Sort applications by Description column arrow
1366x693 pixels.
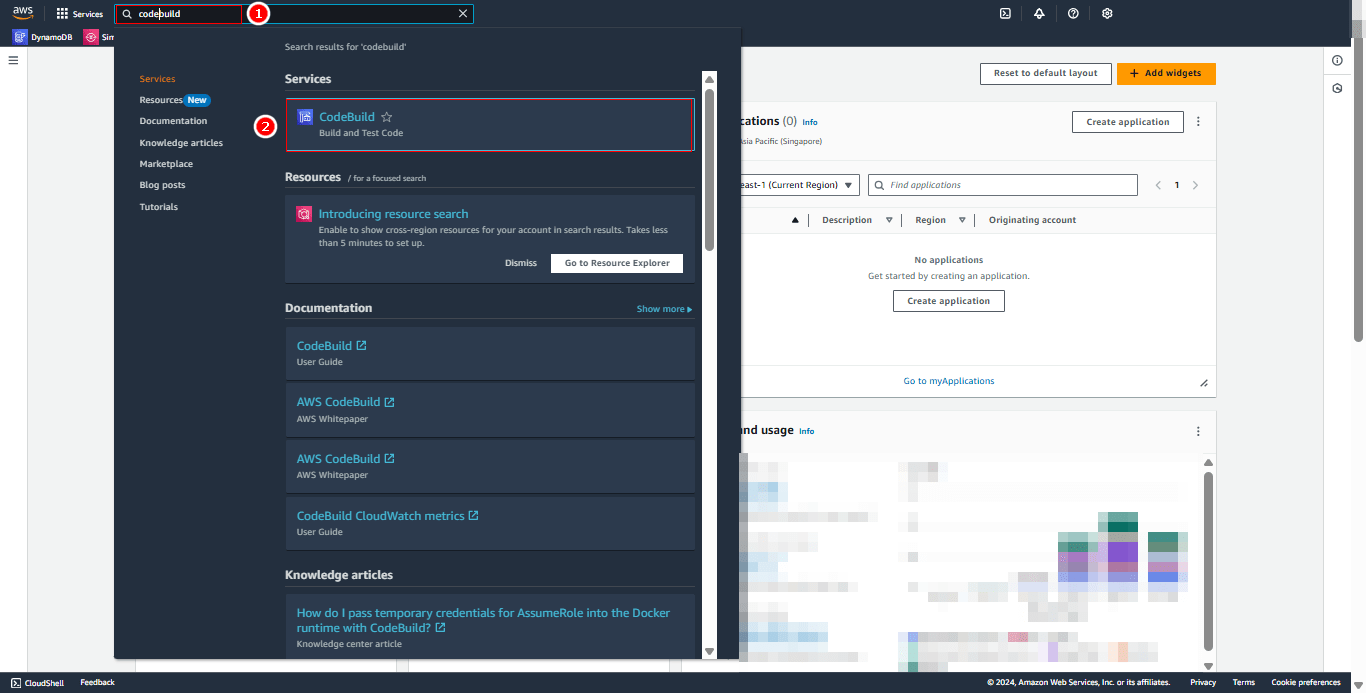[x=889, y=220]
